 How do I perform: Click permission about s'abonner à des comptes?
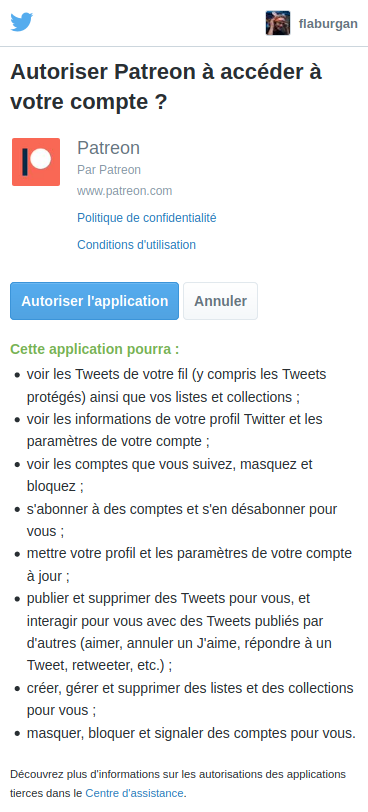182,520
